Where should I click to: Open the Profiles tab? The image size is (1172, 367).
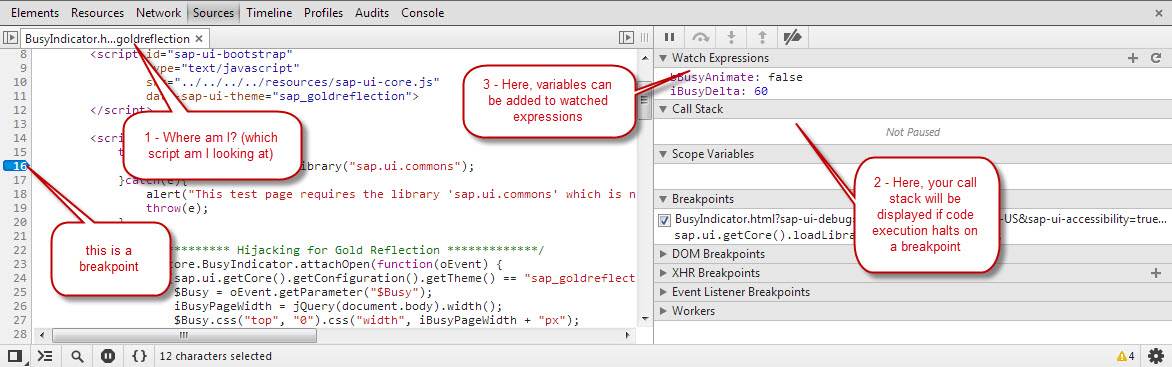point(324,13)
